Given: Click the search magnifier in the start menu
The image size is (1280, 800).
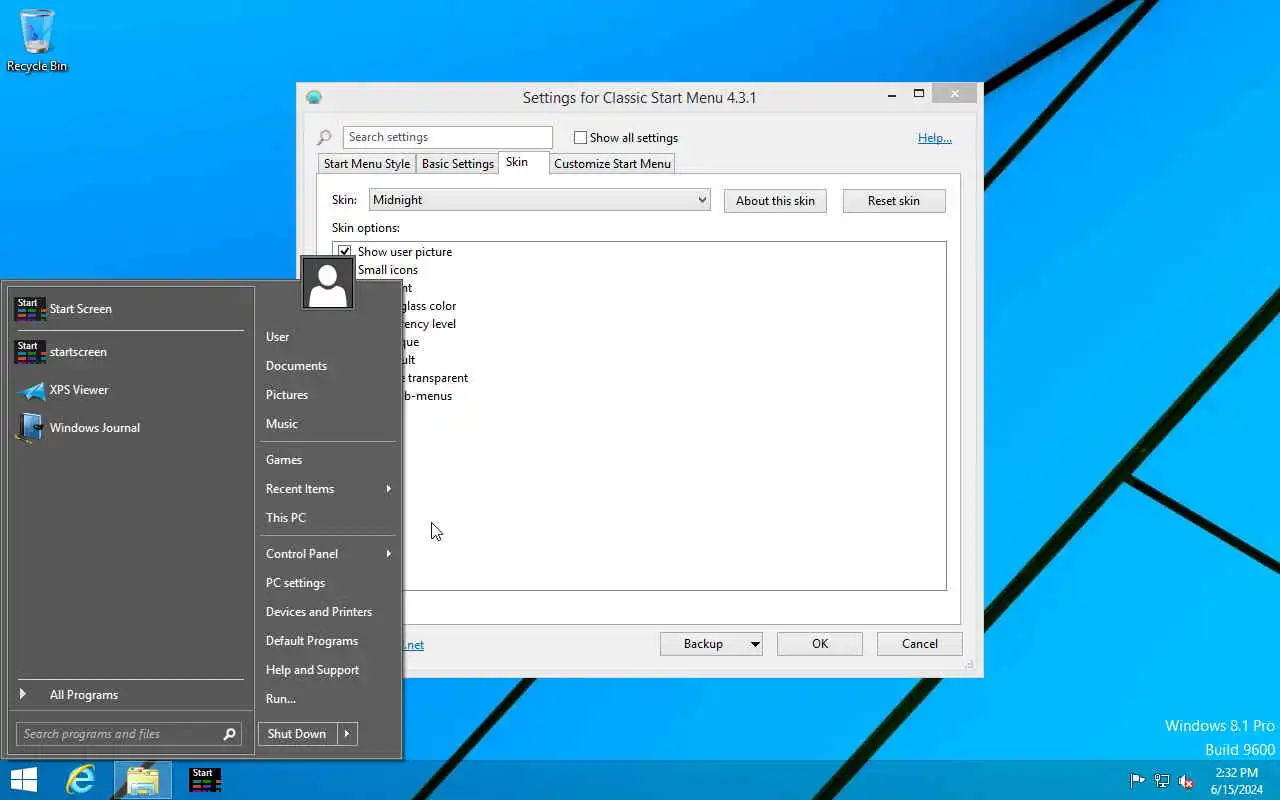Looking at the screenshot, I should coord(229,734).
